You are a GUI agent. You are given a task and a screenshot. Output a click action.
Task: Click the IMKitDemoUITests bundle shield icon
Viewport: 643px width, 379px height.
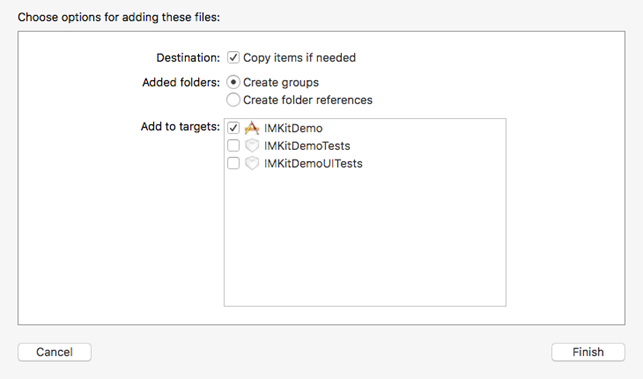click(252, 163)
